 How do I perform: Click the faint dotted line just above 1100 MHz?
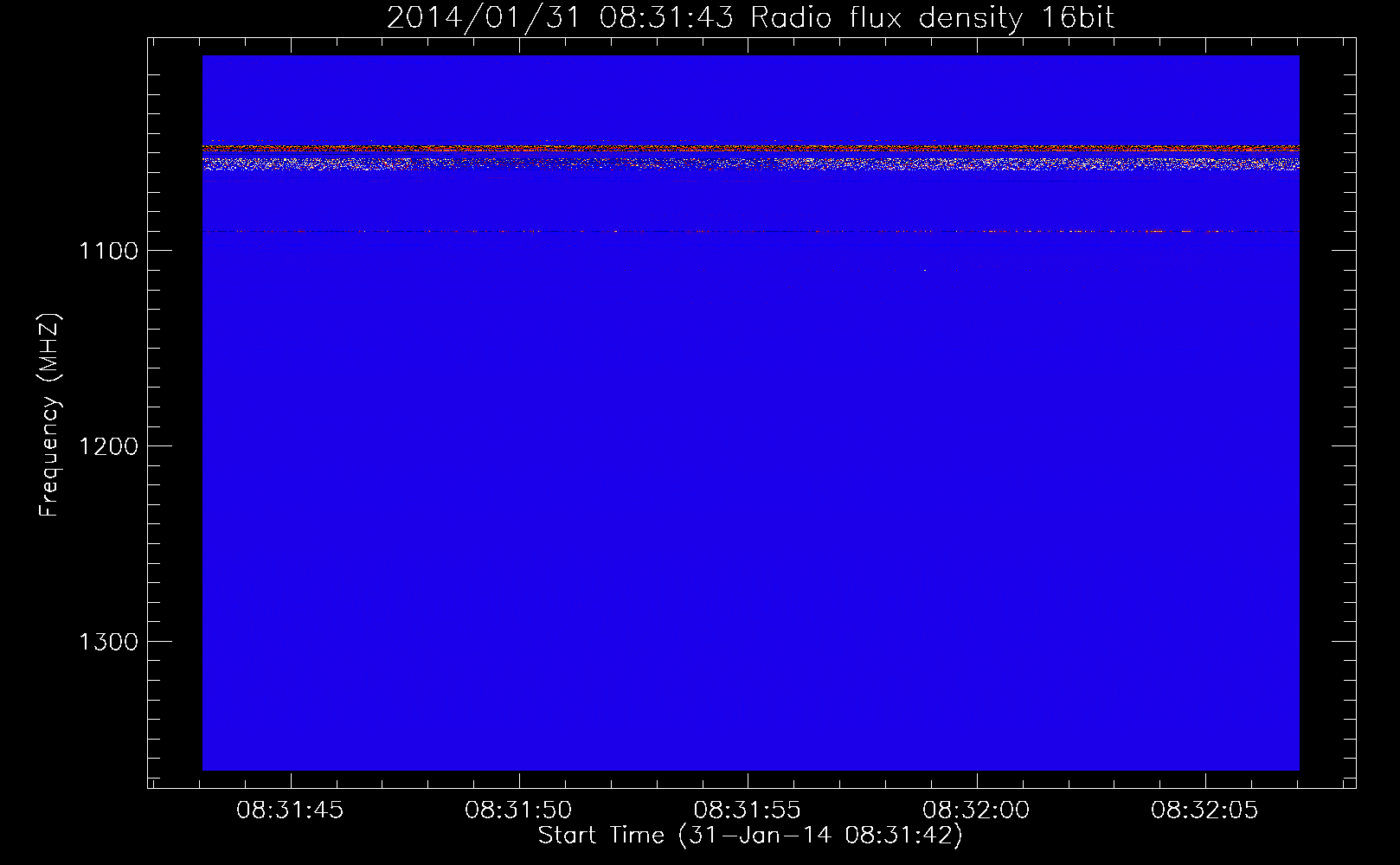750,232
